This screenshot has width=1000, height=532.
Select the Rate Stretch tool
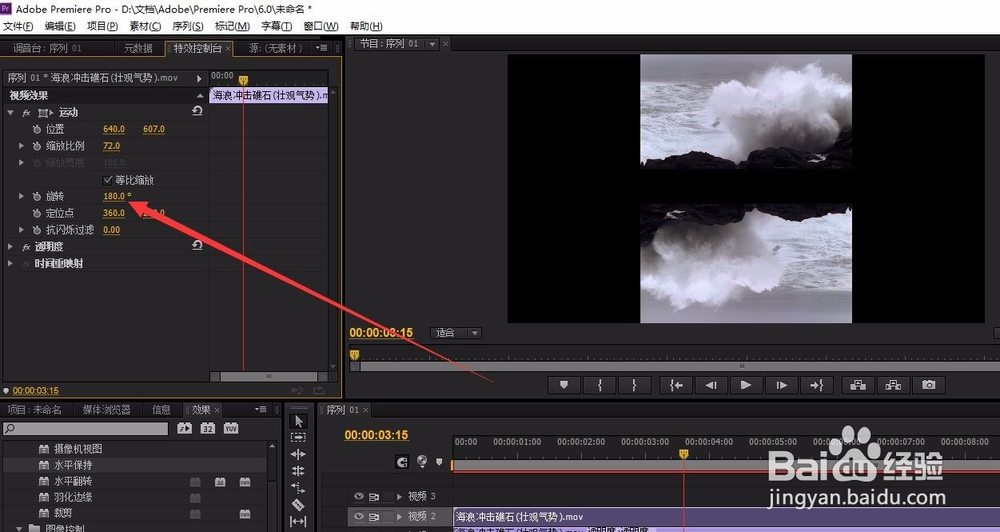(x=298, y=487)
